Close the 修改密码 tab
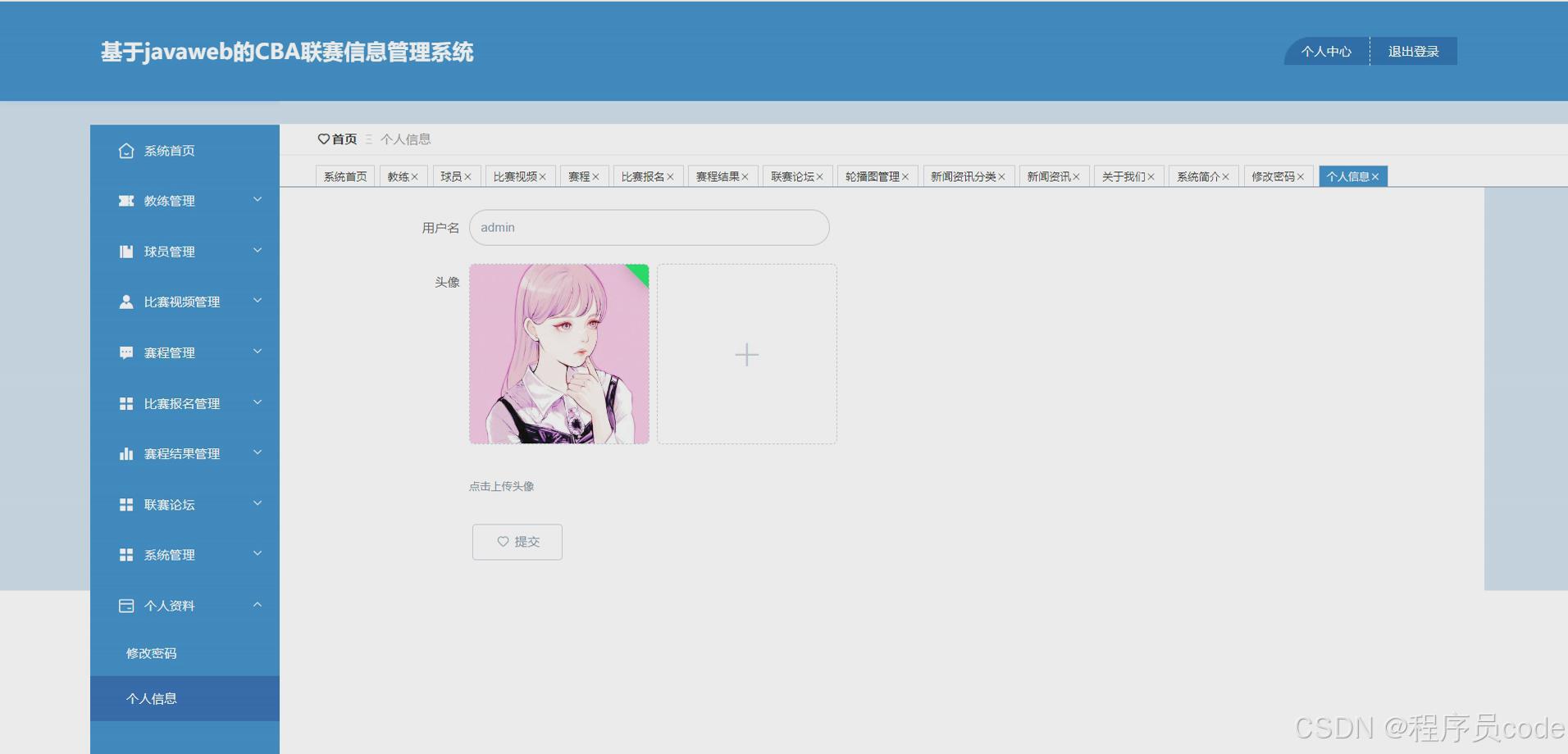The image size is (1568, 754). tap(1300, 177)
